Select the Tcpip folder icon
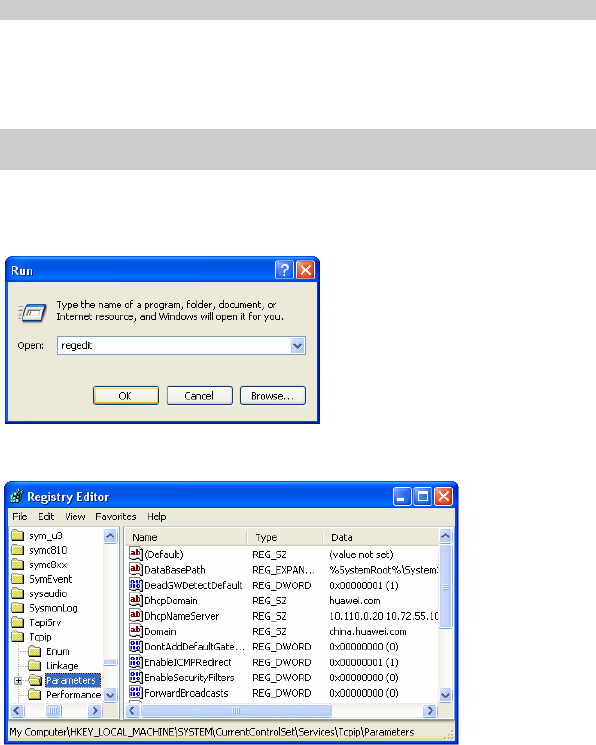This screenshot has width=596, height=745. pos(18,637)
